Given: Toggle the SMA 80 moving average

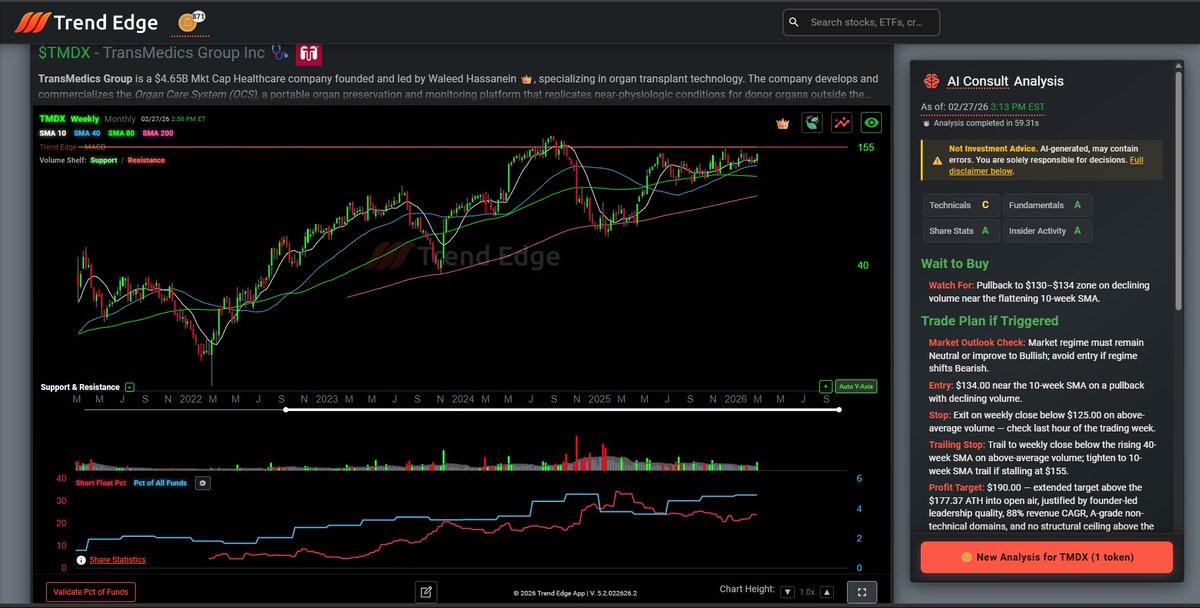Looking at the screenshot, I should 121,133.
